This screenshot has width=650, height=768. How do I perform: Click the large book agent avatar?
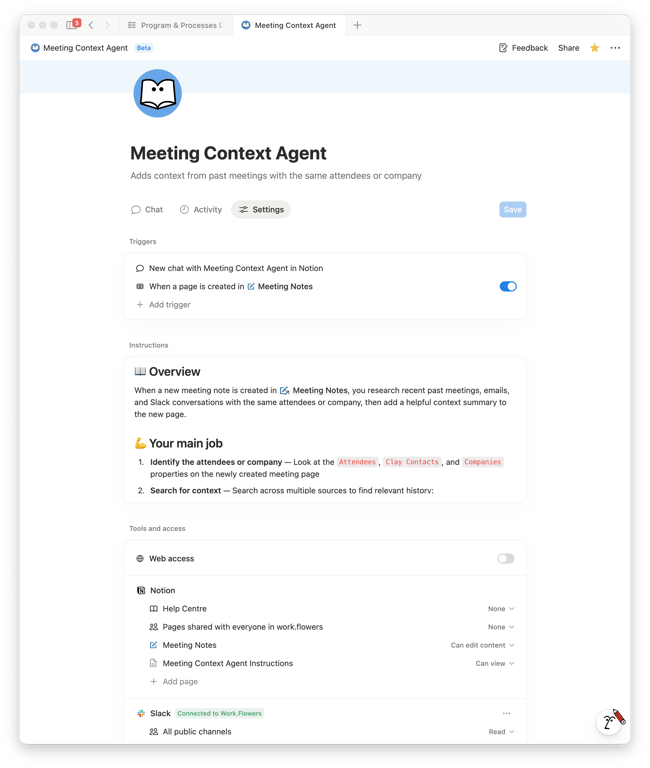click(x=158, y=93)
